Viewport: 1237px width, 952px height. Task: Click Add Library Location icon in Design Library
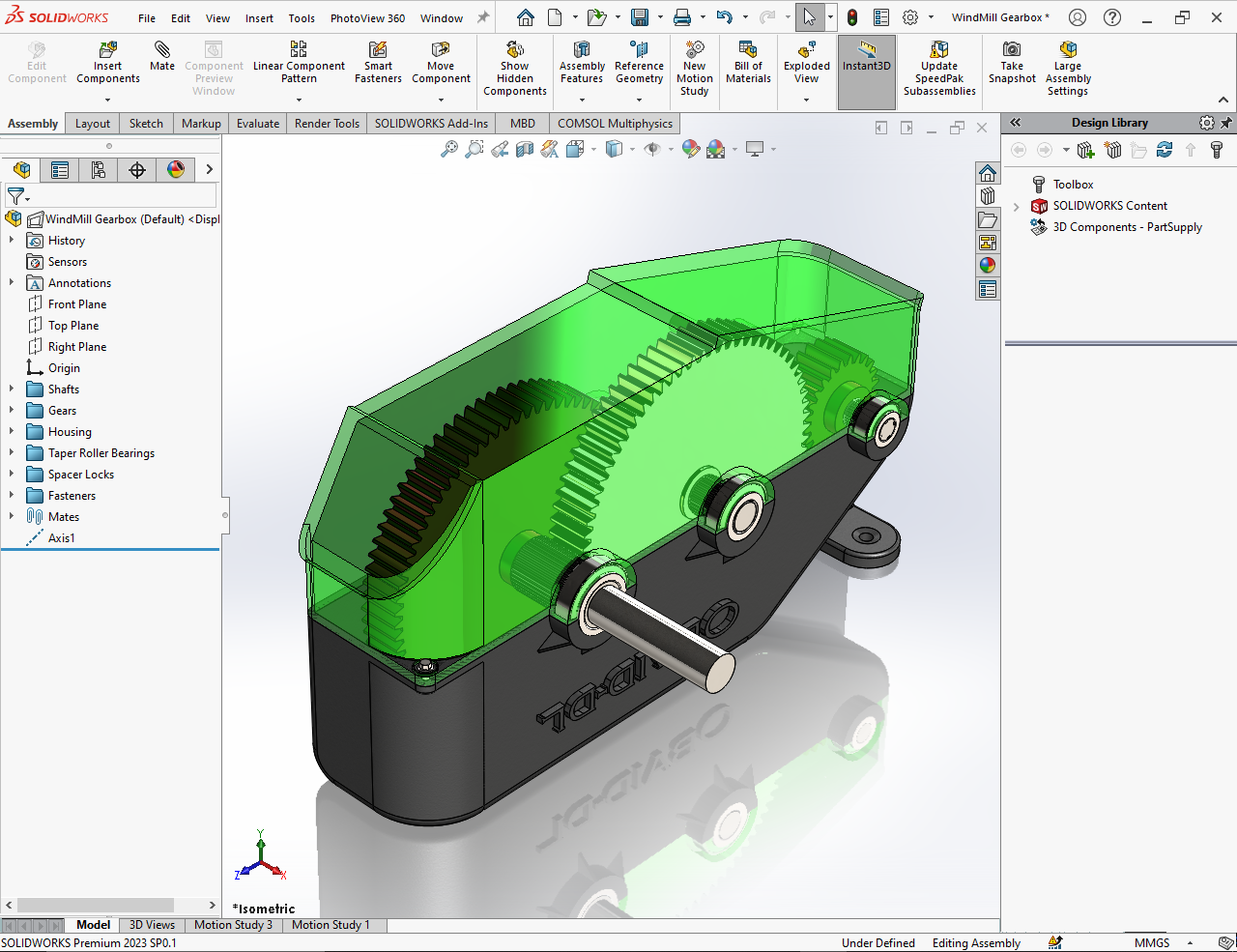click(x=1085, y=150)
